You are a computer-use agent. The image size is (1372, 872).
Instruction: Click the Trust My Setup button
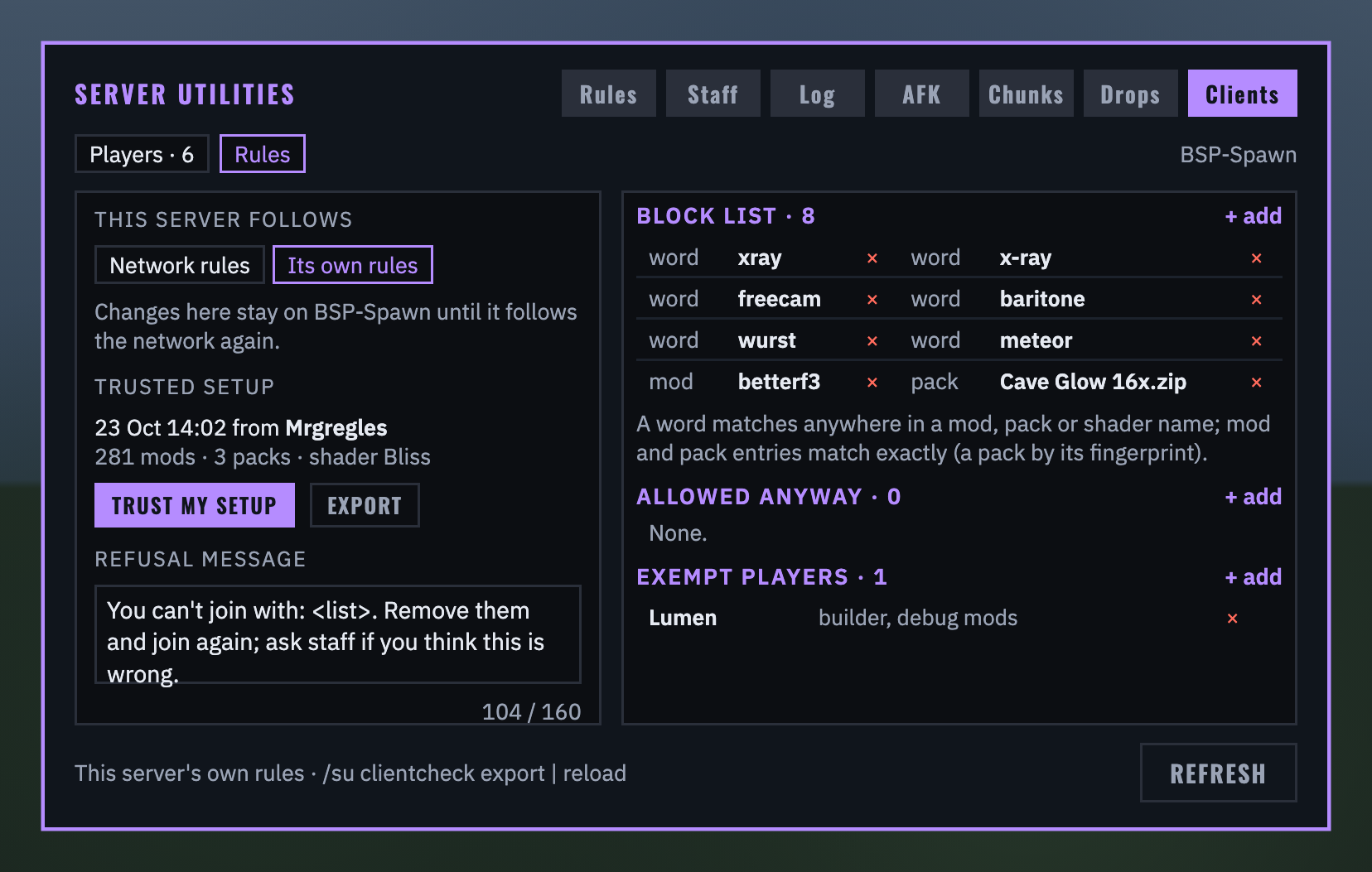(x=195, y=505)
